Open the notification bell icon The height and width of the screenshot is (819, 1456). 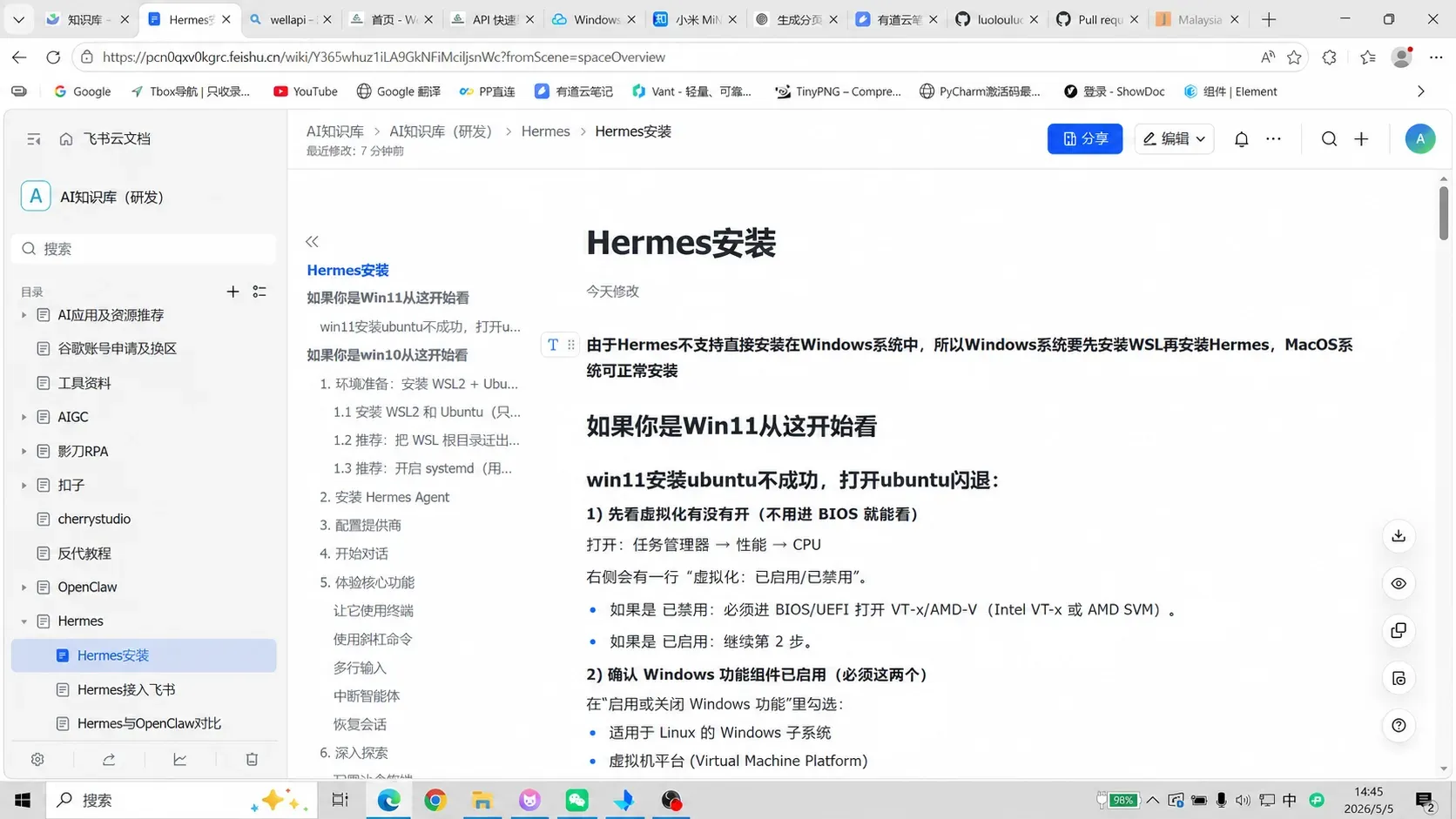pos(1242,139)
